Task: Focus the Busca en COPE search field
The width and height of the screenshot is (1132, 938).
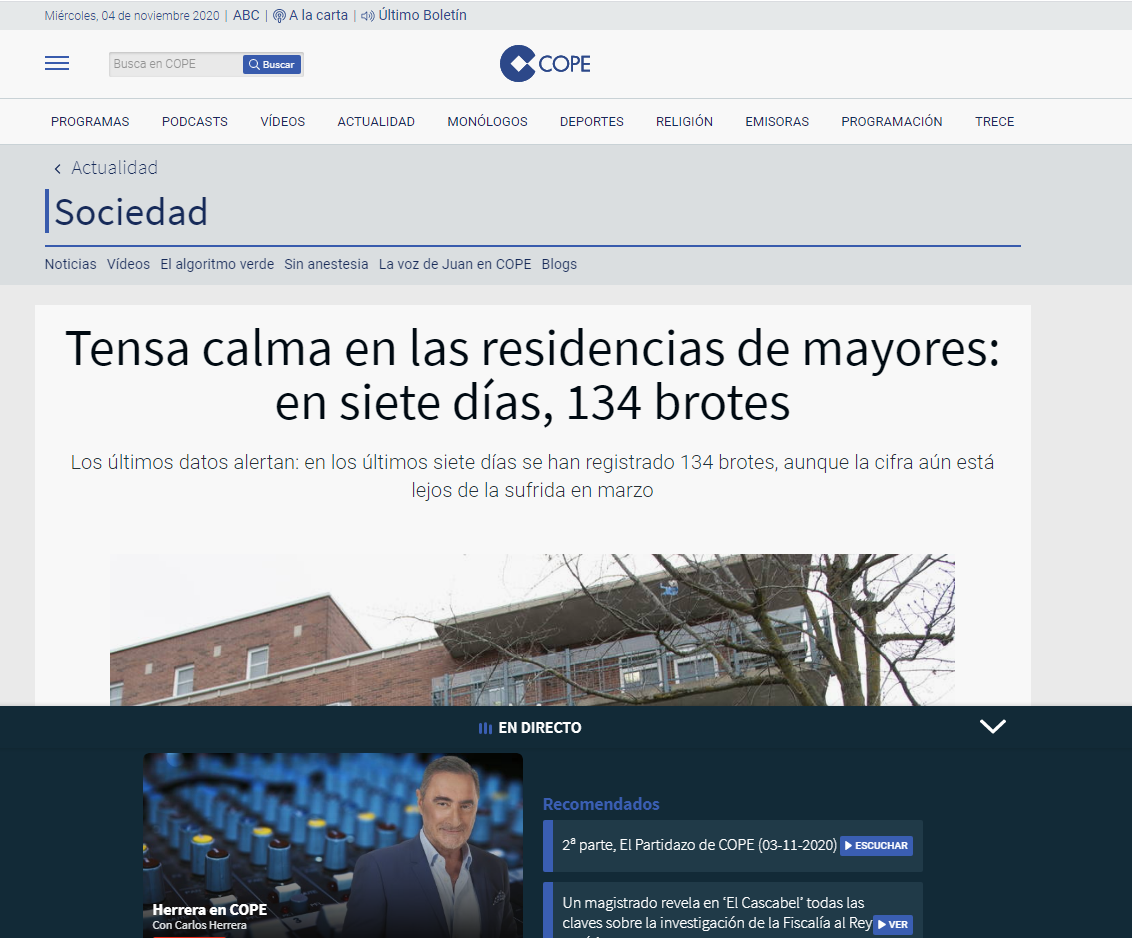Action: (175, 64)
